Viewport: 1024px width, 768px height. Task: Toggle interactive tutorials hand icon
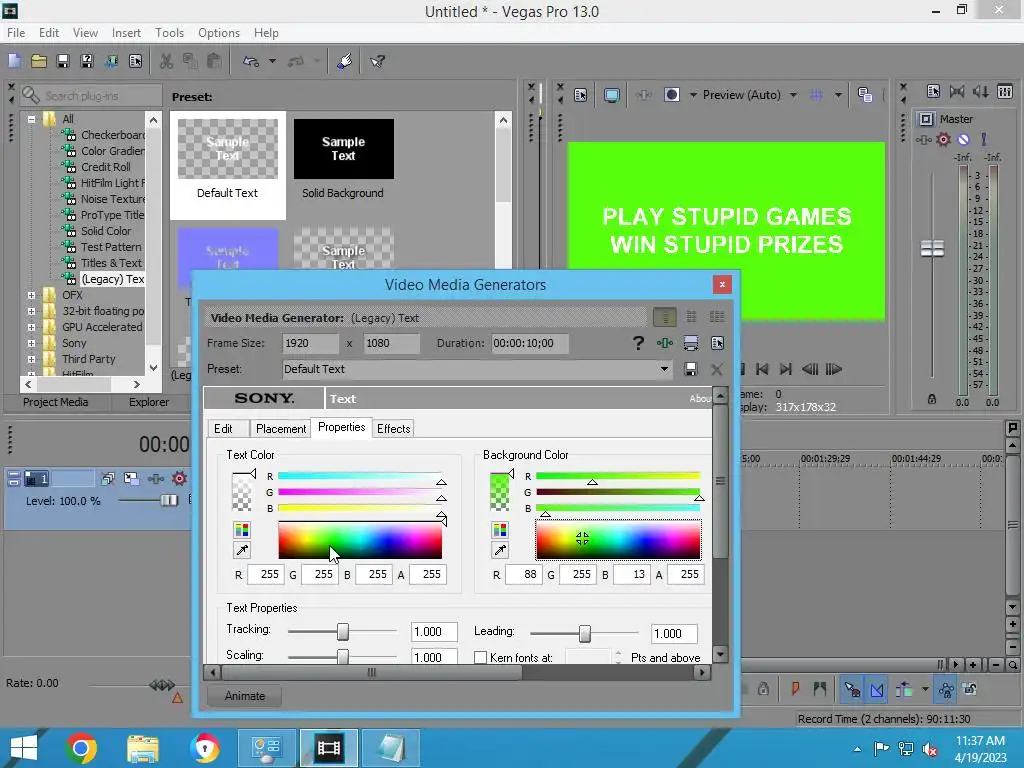[x=345, y=61]
